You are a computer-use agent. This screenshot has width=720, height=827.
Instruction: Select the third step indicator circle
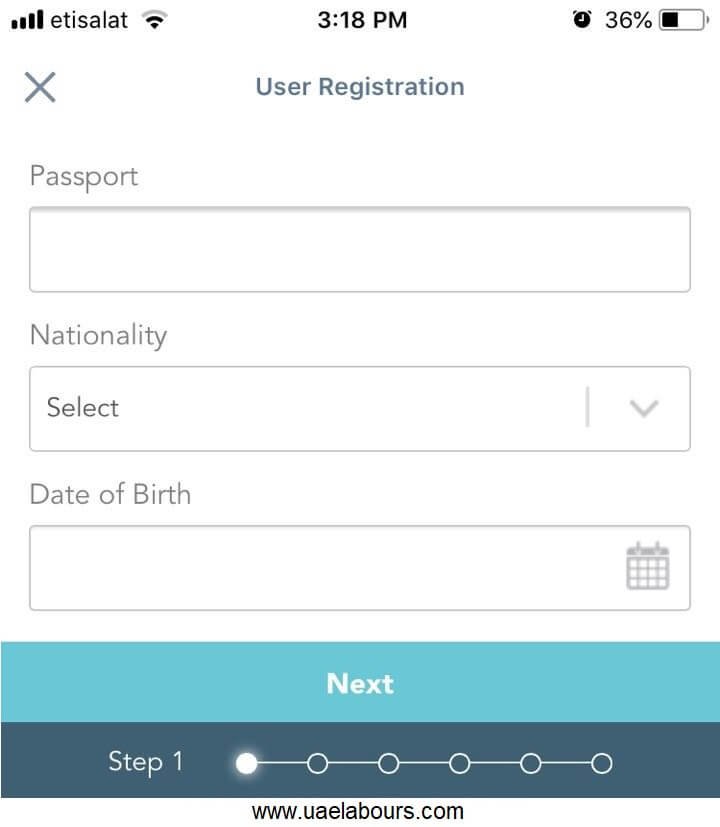coord(389,763)
